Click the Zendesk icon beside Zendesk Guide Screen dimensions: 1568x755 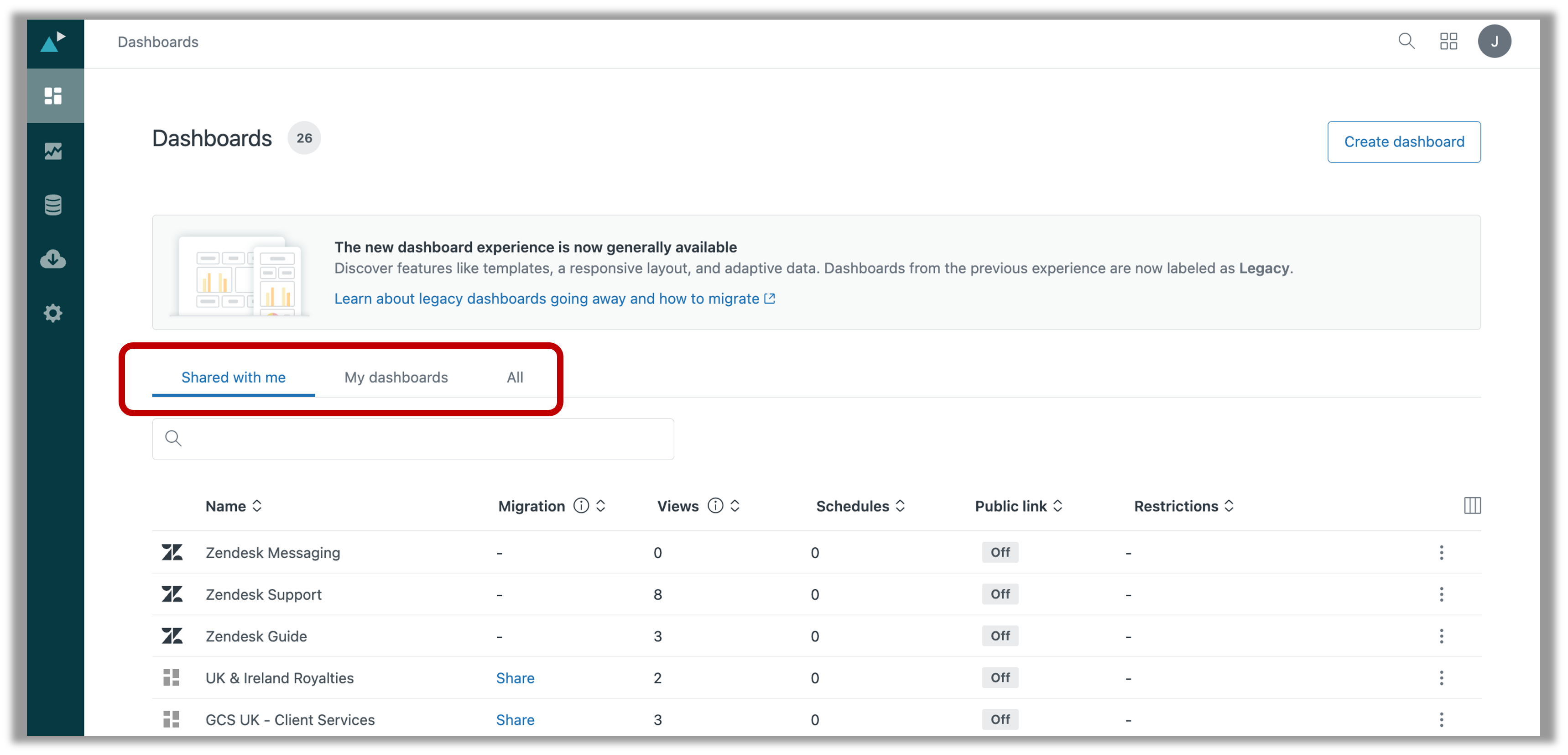tap(172, 636)
